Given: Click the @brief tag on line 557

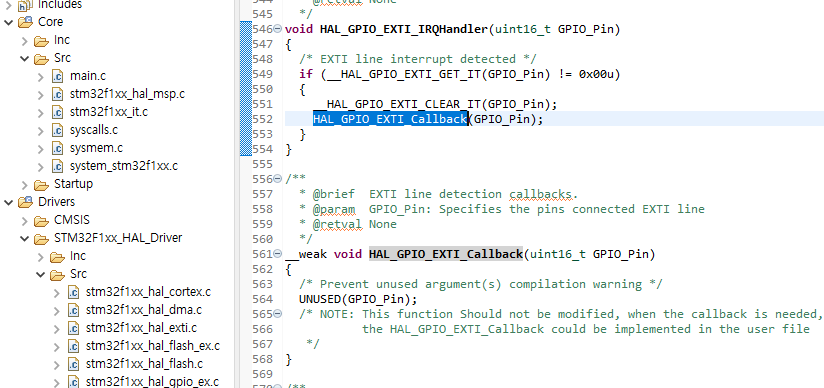Looking at the screenshot, I should (x=334, y=195).
